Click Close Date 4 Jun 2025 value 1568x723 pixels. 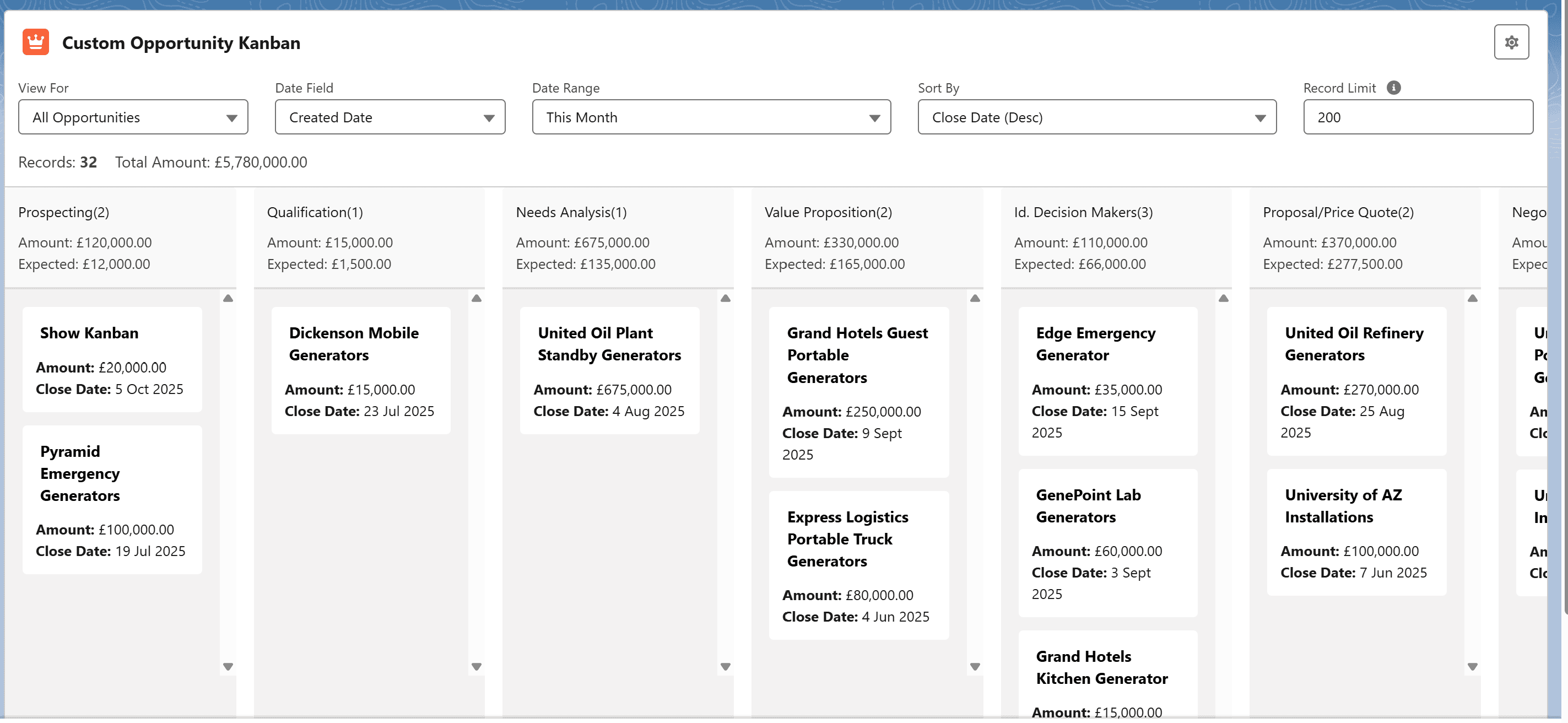click(x=895, y=617)
